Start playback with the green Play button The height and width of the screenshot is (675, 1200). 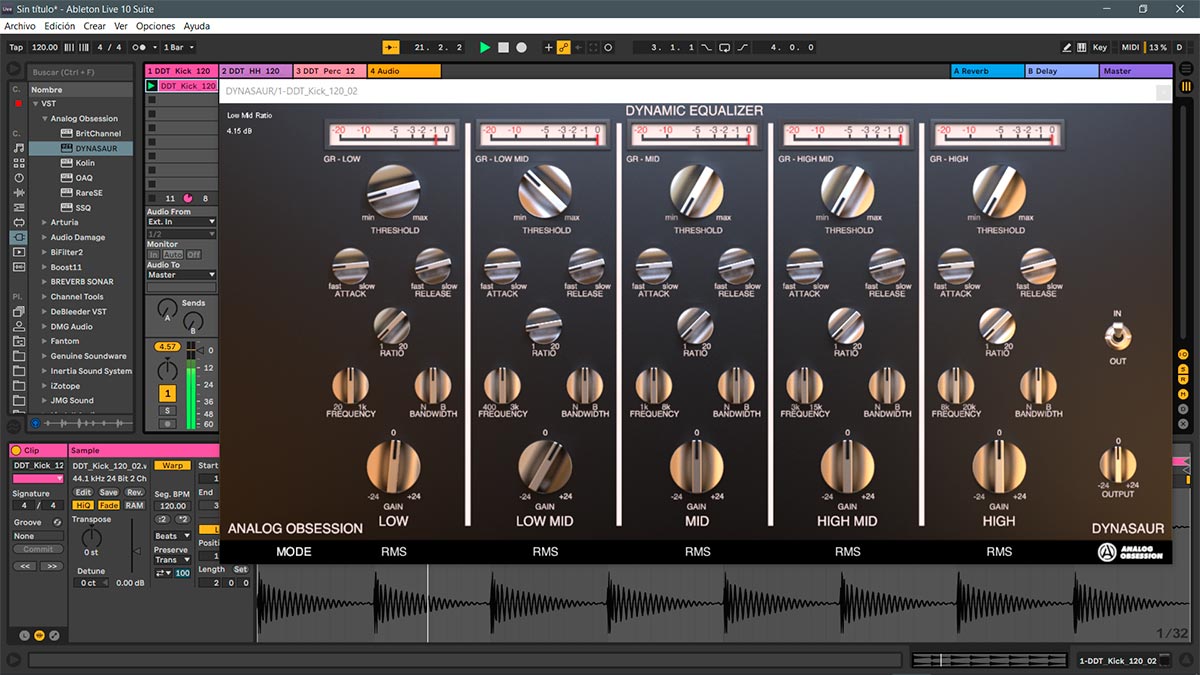coord(485,47)
